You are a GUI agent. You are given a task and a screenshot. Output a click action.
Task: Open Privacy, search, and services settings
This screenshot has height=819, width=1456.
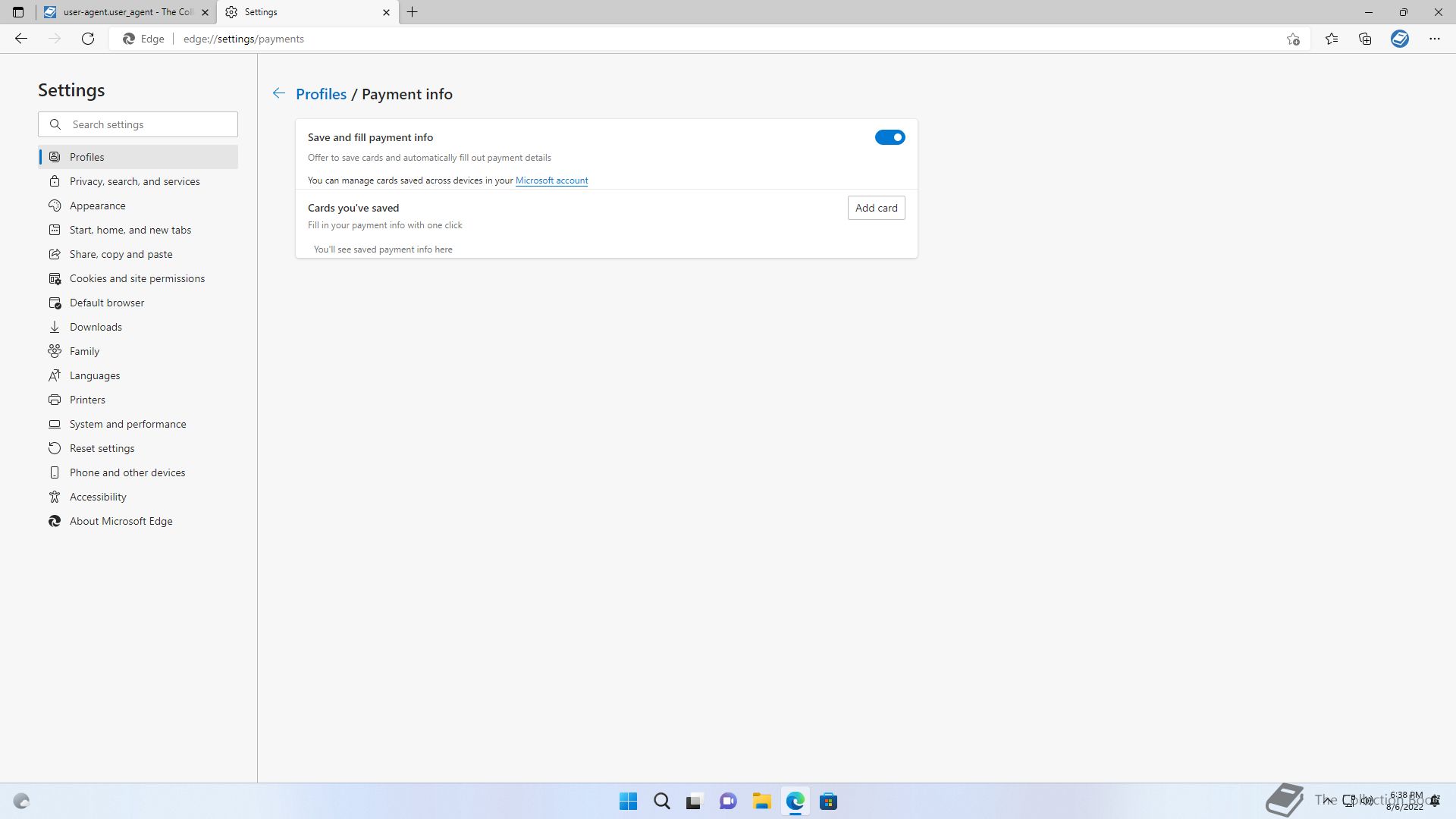point(138,181)
